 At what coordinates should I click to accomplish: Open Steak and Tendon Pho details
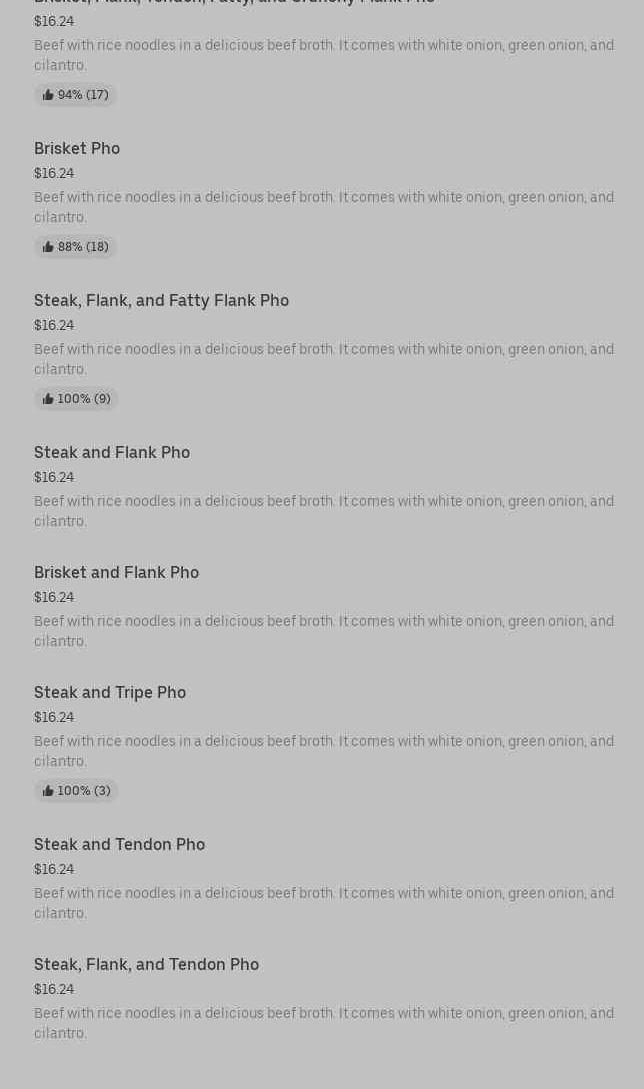pos(119,844)
